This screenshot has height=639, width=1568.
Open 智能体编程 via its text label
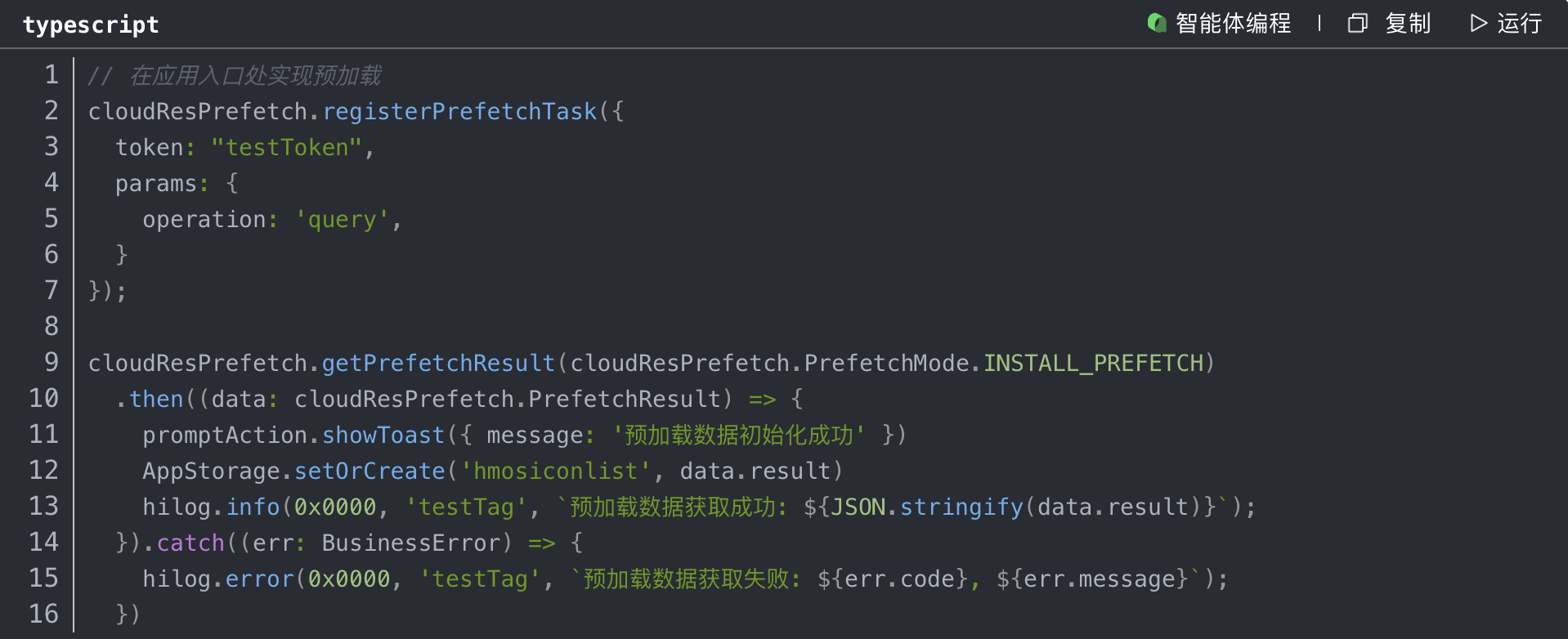1233,23
